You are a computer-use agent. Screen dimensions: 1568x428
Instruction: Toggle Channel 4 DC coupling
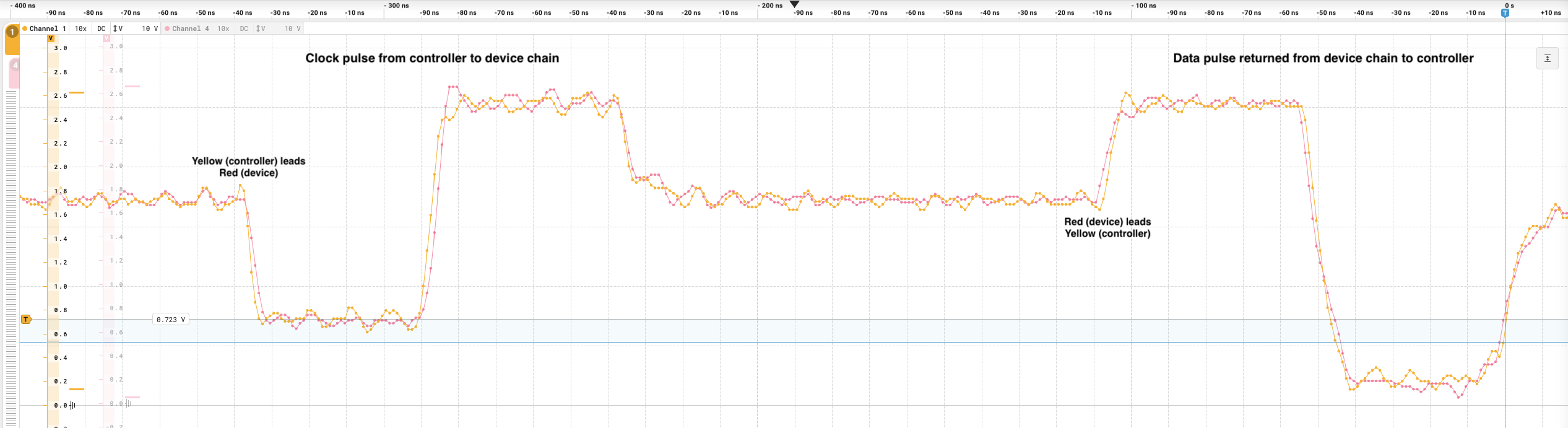click(244, 28)
